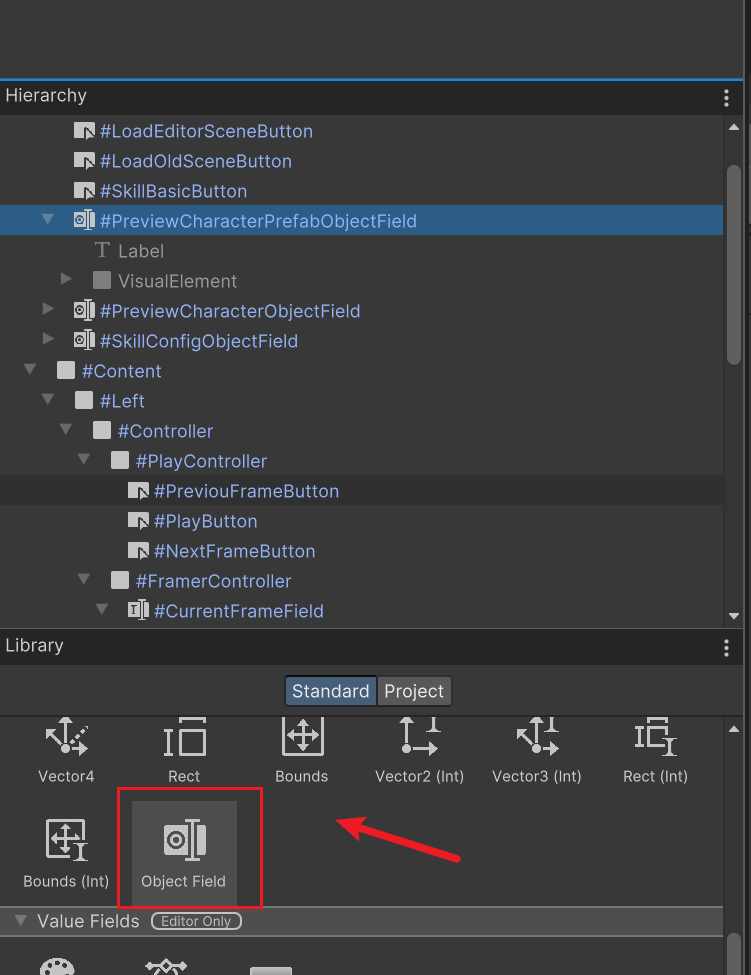Select the Object Field library control

[184, 853]
